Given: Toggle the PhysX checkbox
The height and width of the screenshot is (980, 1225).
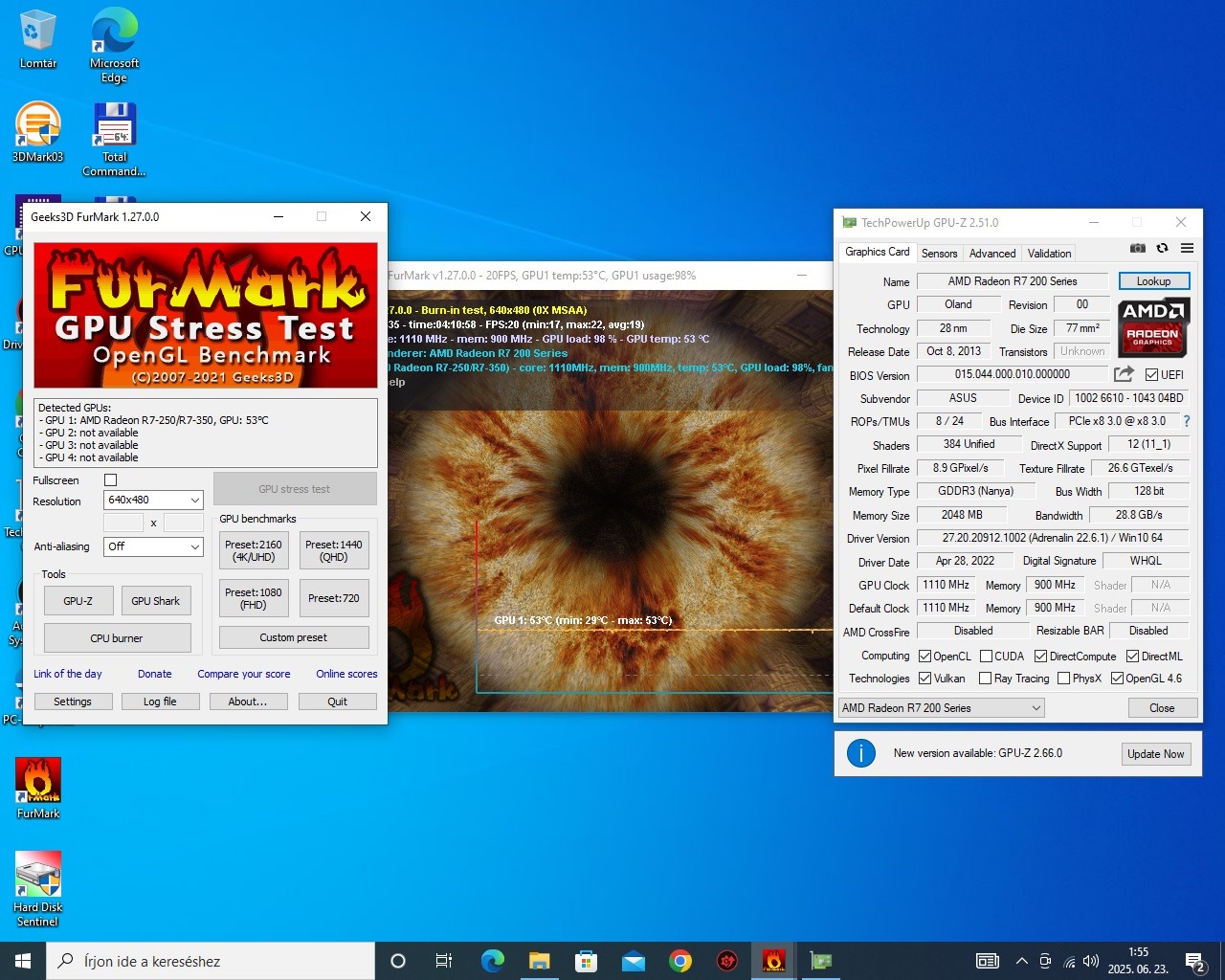Looking at the screenshot, I should point(1063,679).
